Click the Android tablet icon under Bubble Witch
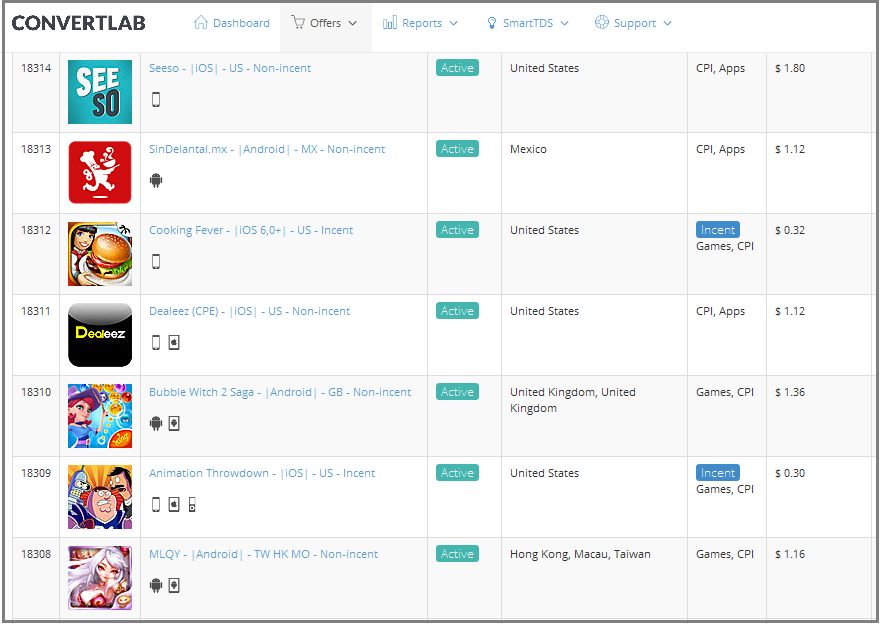Image resolution: width=883 pixels, height=630 pixels. click(x=174, y=423)
